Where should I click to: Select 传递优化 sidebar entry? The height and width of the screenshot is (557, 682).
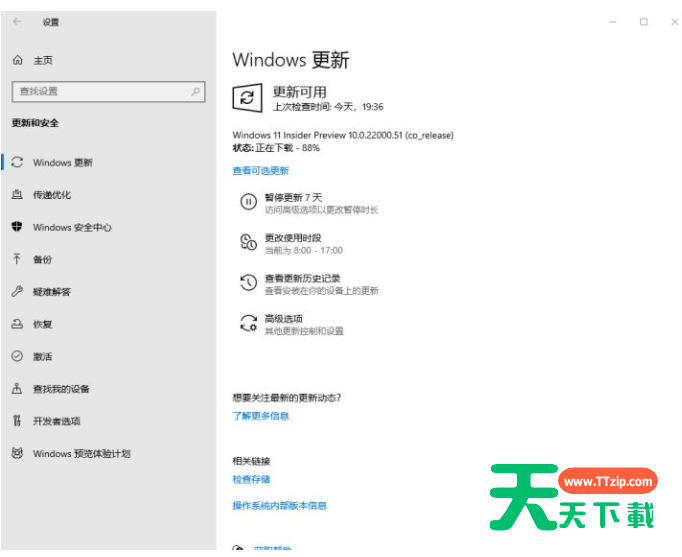(52, 195)
